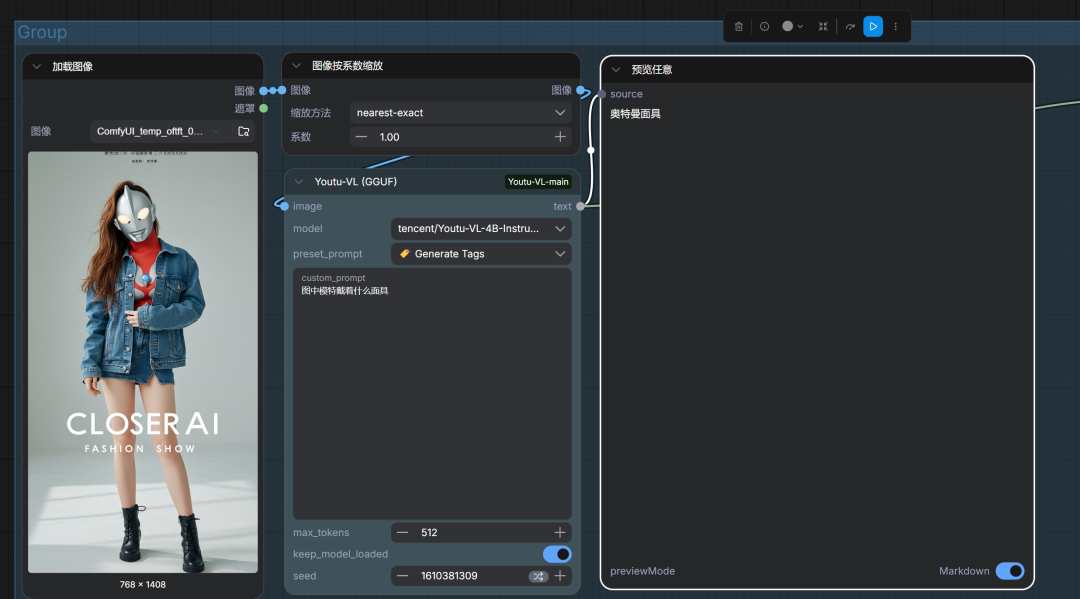Open the model tencent/Youtu-VL-4B dropdown

[x=481, y=229]
